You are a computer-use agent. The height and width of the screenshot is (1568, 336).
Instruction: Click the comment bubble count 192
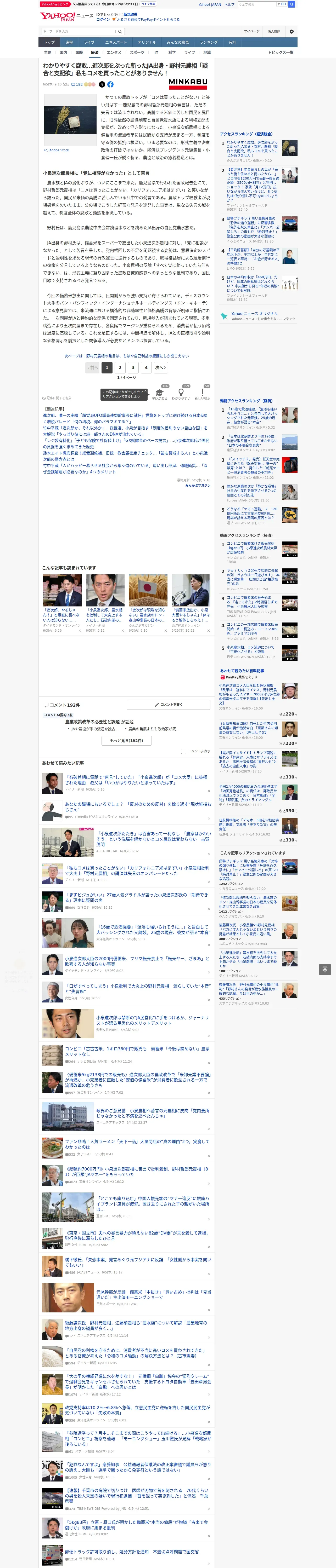point(77,85)
